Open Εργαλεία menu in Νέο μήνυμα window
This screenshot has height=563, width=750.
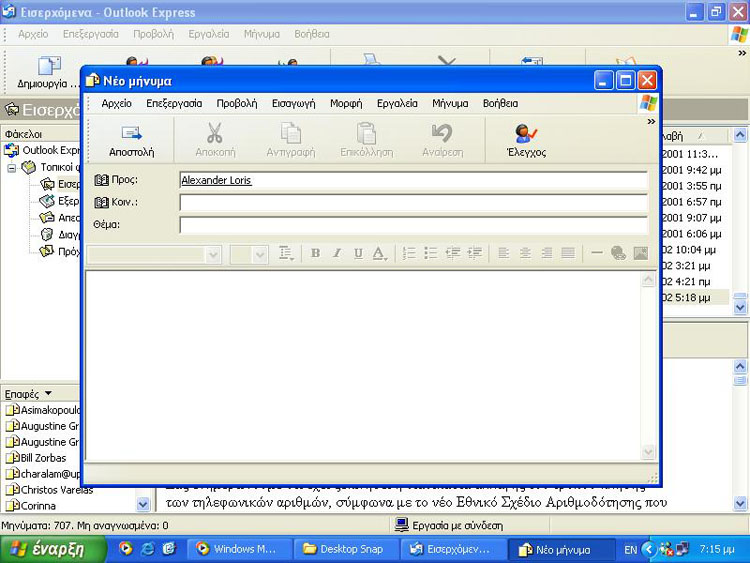397,103
